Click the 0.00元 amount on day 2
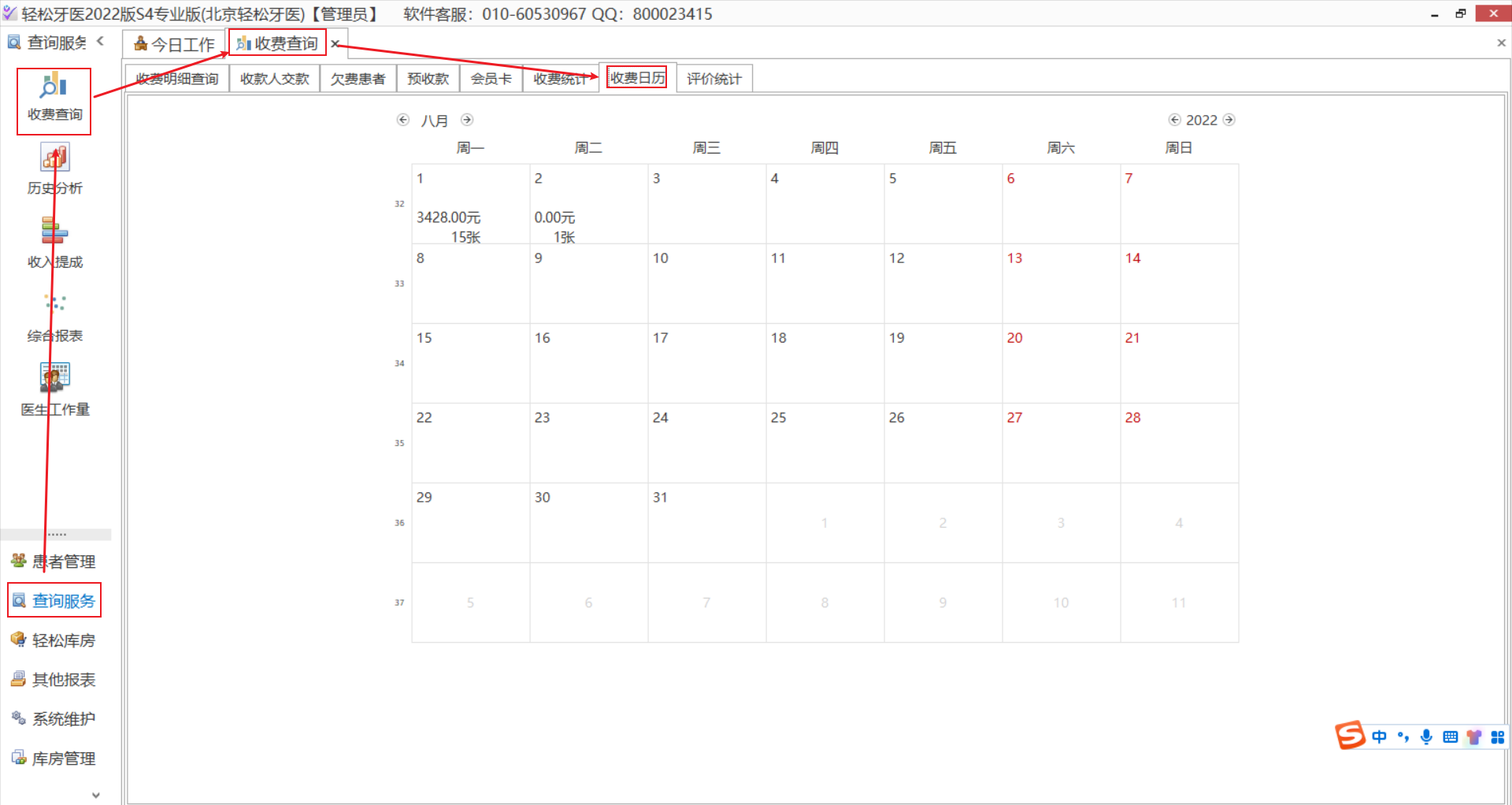Screen dimensions: 1512x805 (x=554, y=217)
